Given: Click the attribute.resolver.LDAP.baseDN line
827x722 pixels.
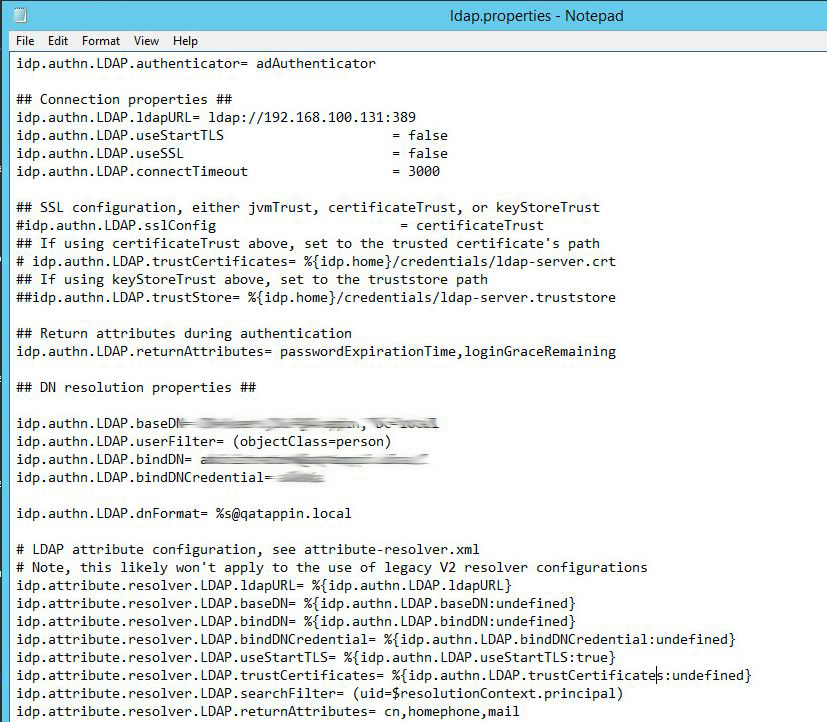Looking at the screenshot, I should [x=296, y=603].
